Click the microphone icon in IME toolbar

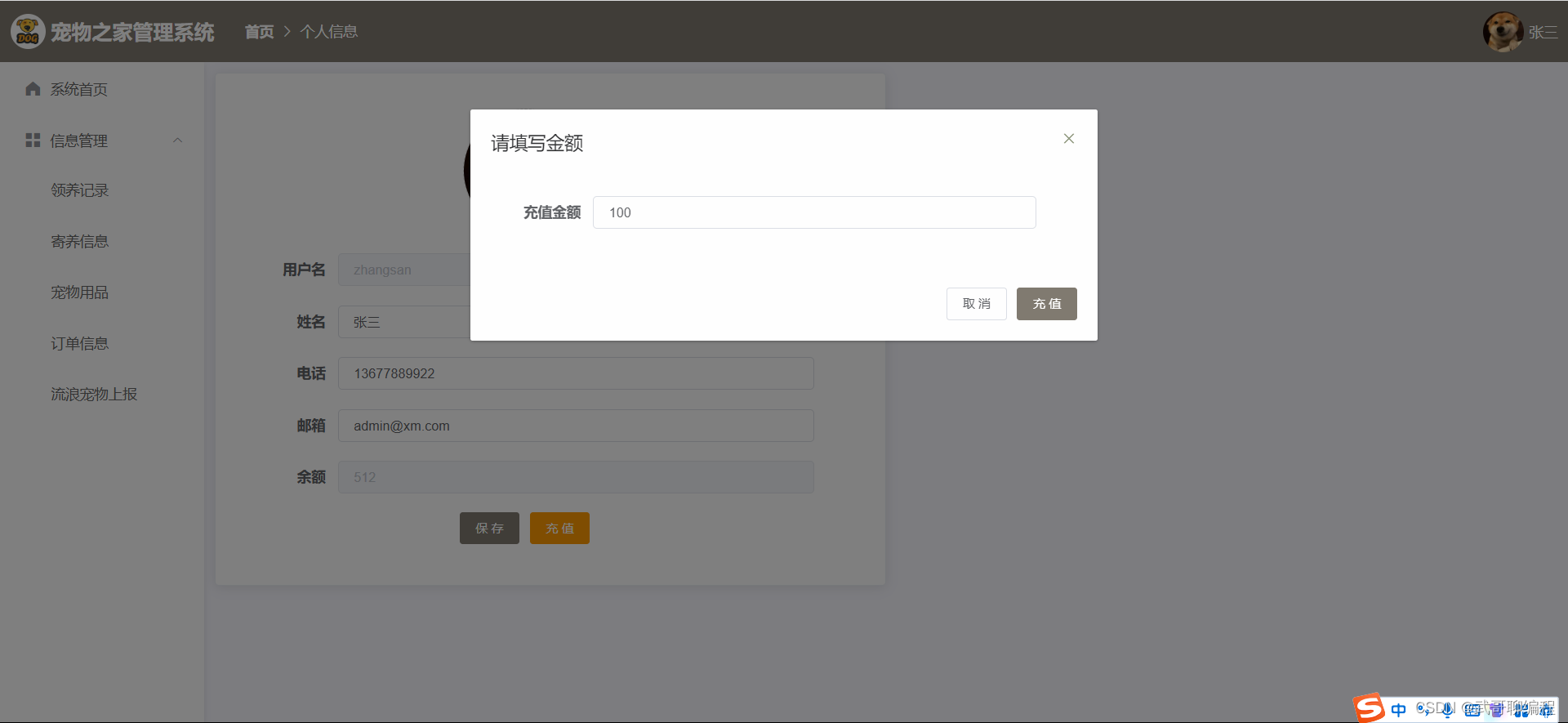(x=1447, y=710)
